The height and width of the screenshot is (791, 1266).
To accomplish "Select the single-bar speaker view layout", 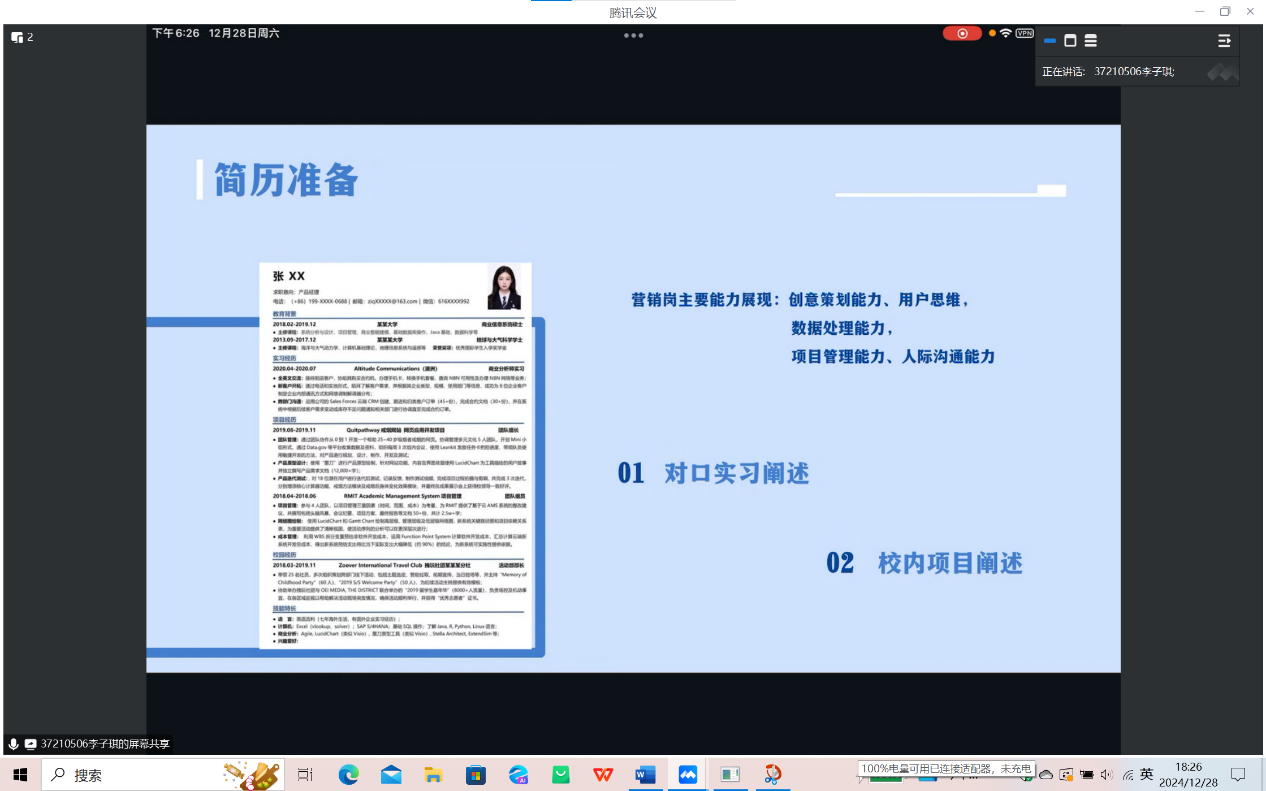I will [x=1049, y=41].
